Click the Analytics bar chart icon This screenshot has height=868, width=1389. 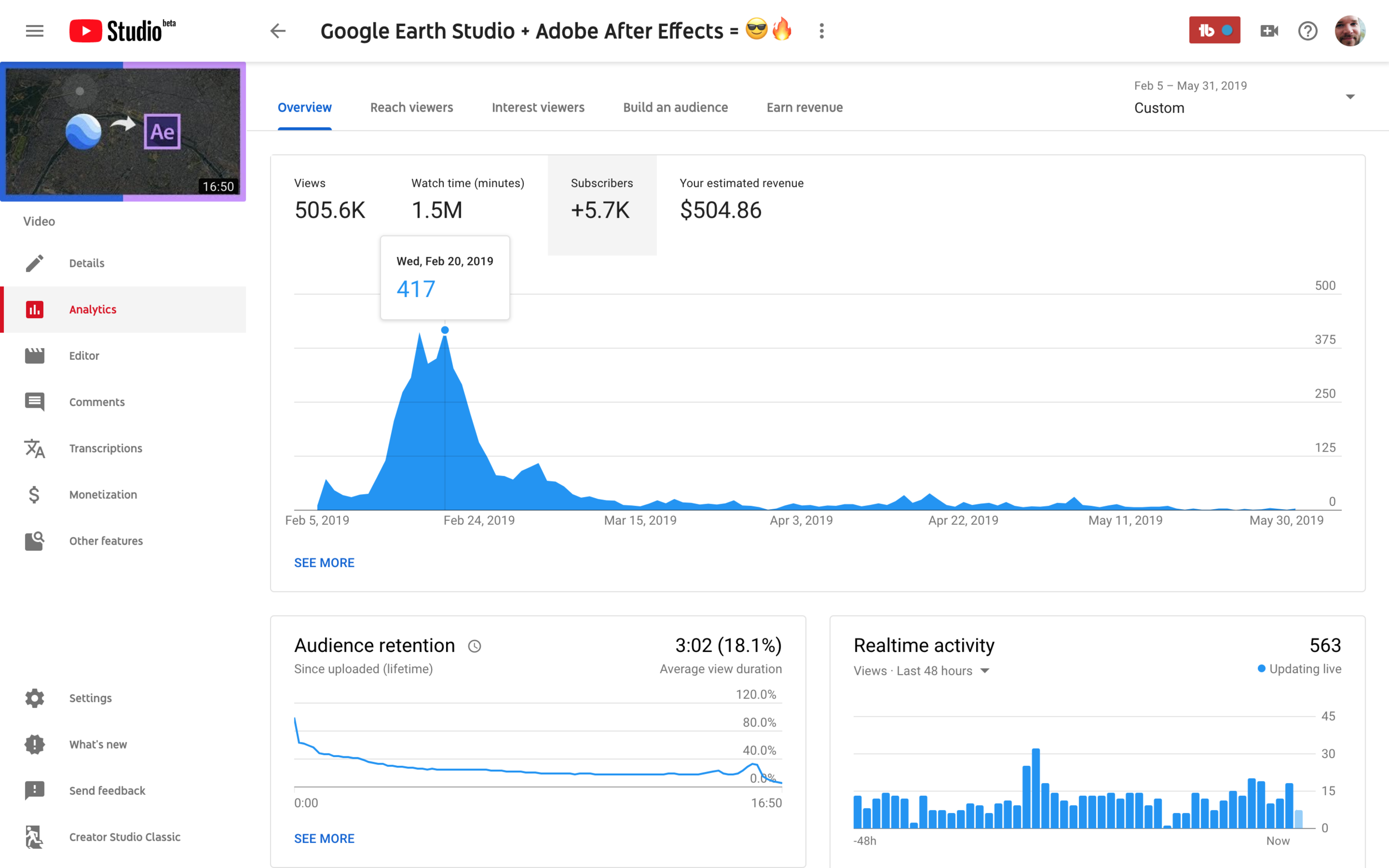click(34, 309)
